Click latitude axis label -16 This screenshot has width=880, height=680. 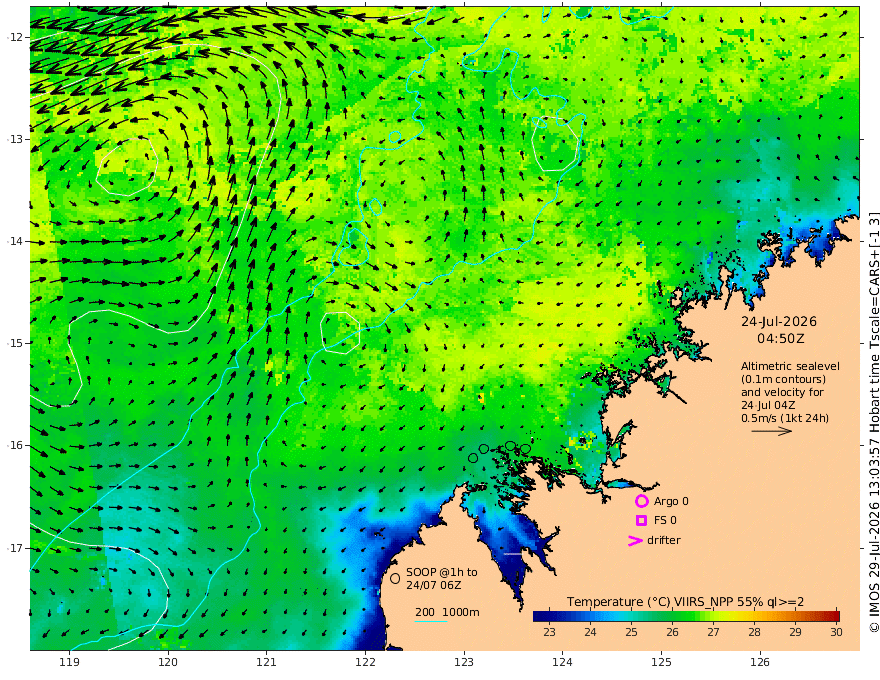click(x=16, y=445)
